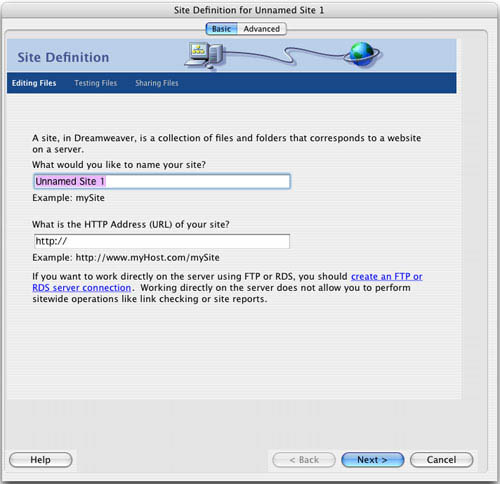This screenshot has width=500, height=484.
Task: Click the computer icon in the banner
Action: pyautogui.click(x=204, y=55)
